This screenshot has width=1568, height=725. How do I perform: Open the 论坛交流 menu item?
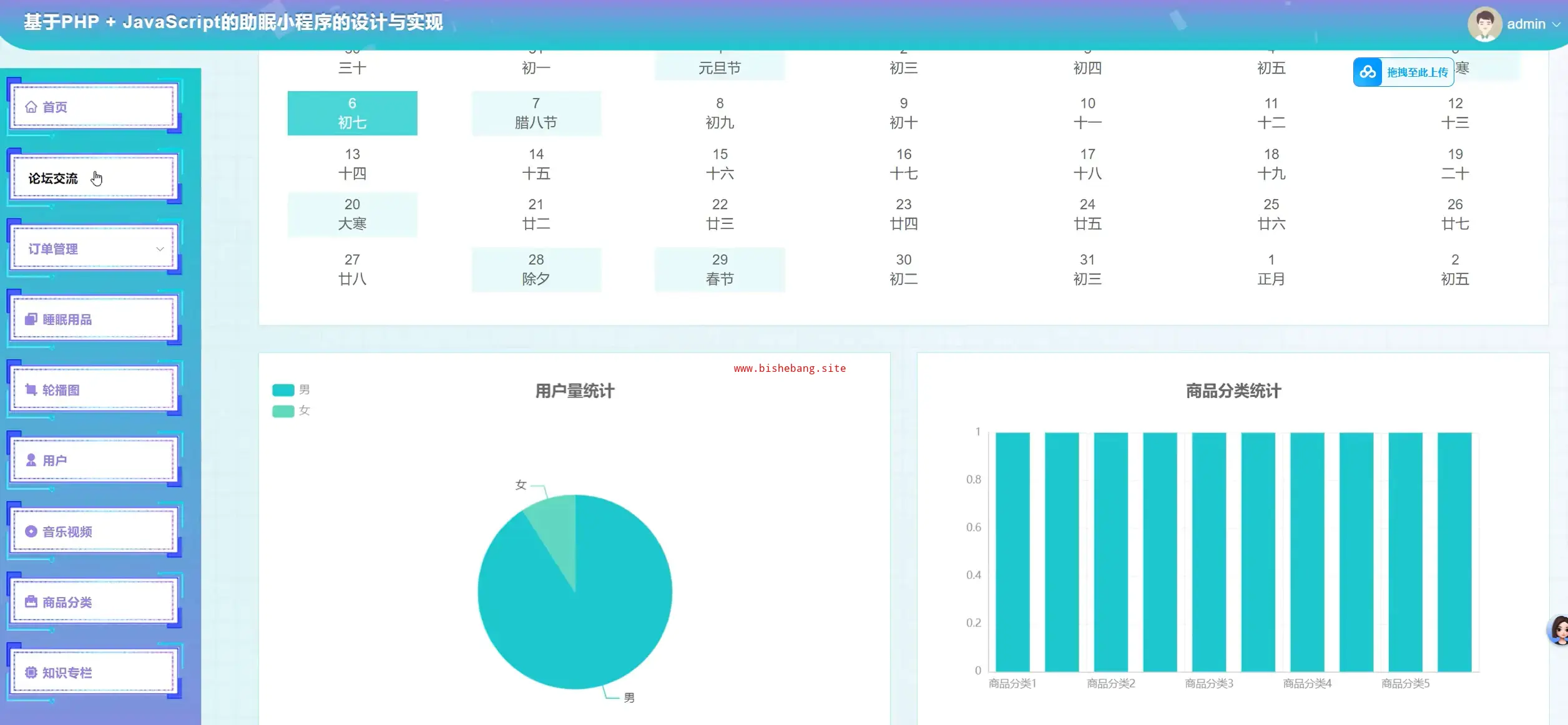53,178
